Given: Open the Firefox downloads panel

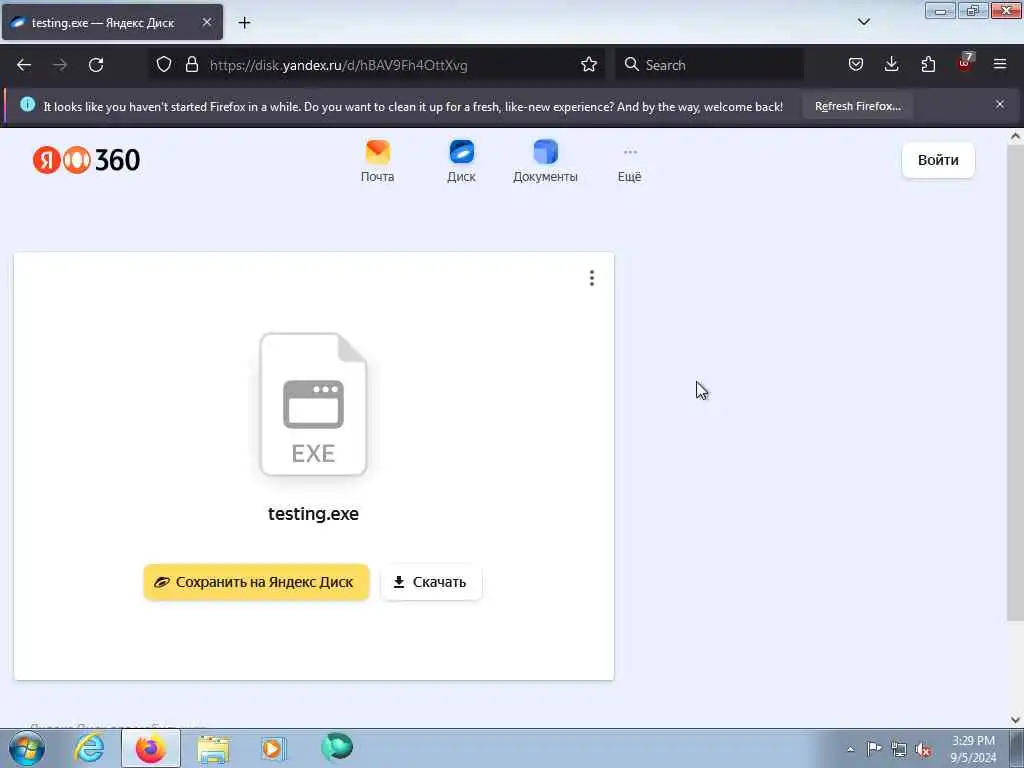Looking at the screenshot, I should tap(891, 64).
